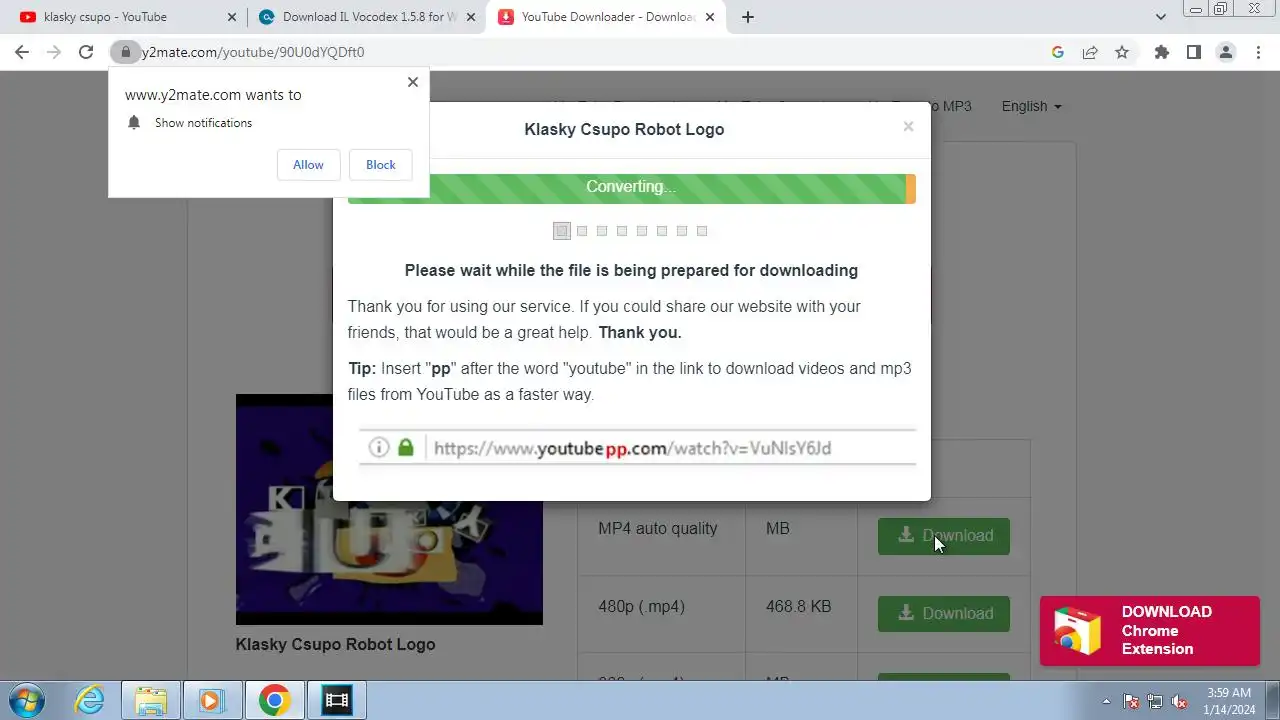Launch Internet Explorer from taskbar
This screenshot has height=720, width=1280.
click(x=90, y=700)
